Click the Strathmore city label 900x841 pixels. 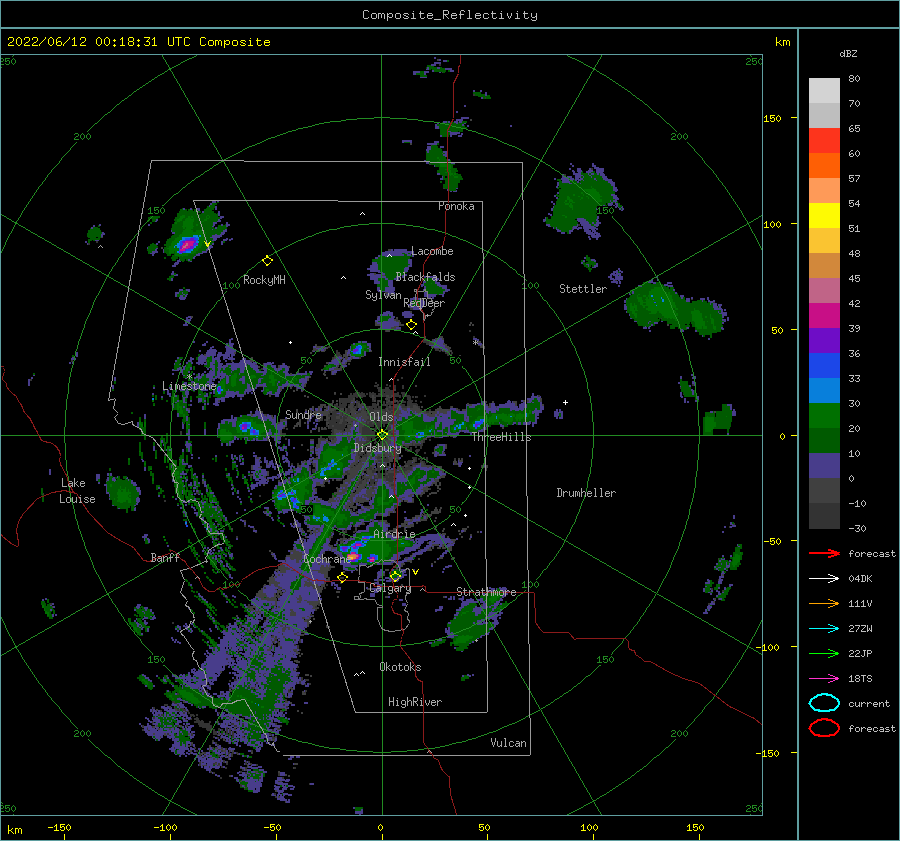[486, 591]
